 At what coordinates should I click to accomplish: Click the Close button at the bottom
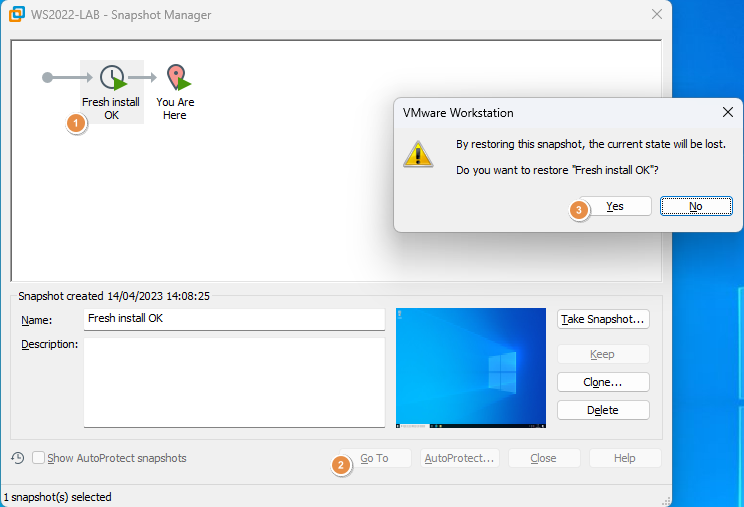544,458
